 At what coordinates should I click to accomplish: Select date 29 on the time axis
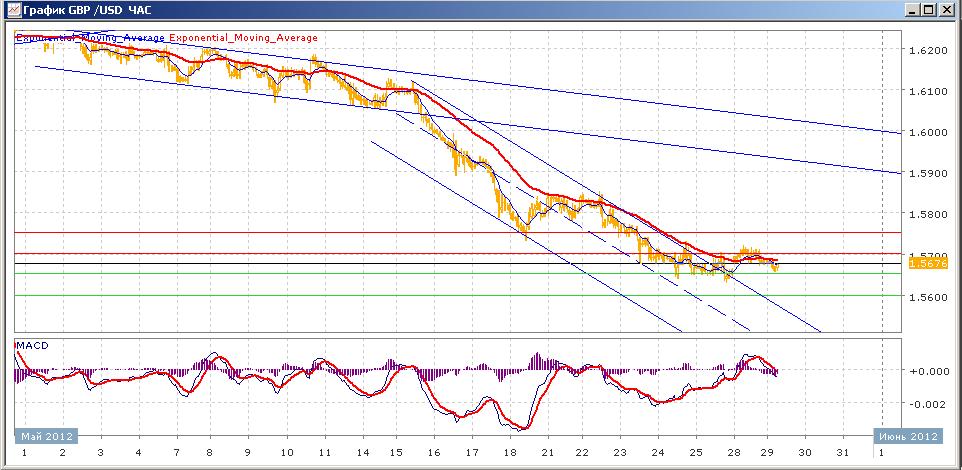pos(767,453)
